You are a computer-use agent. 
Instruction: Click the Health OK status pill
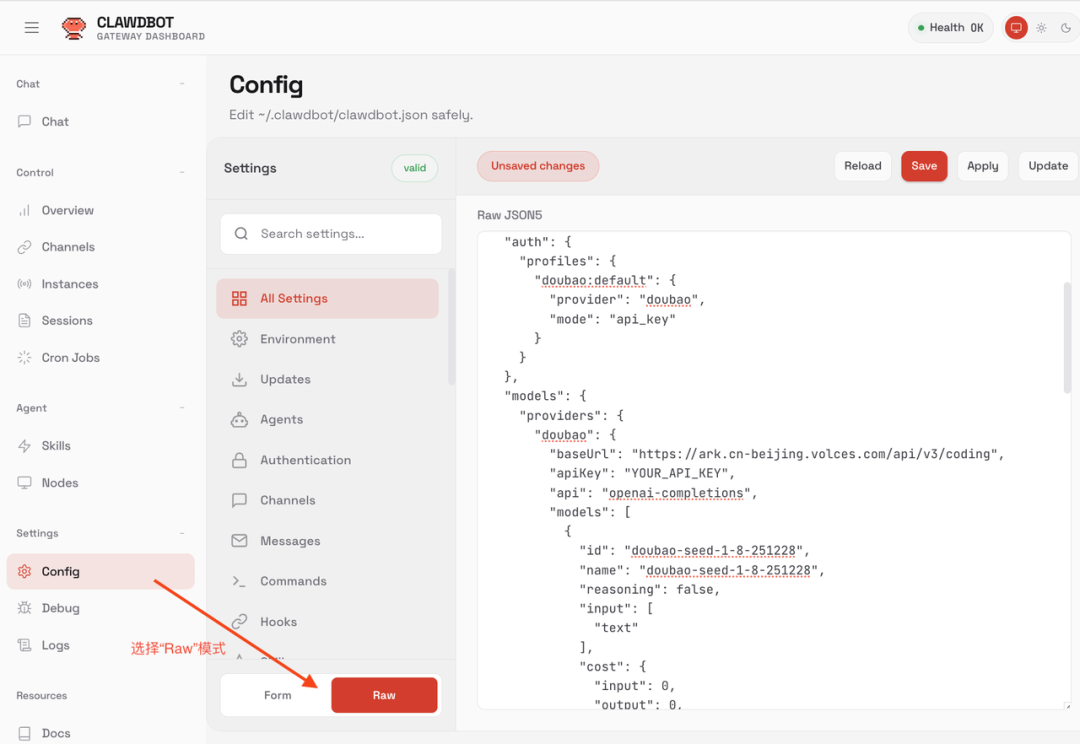[951, 28]
